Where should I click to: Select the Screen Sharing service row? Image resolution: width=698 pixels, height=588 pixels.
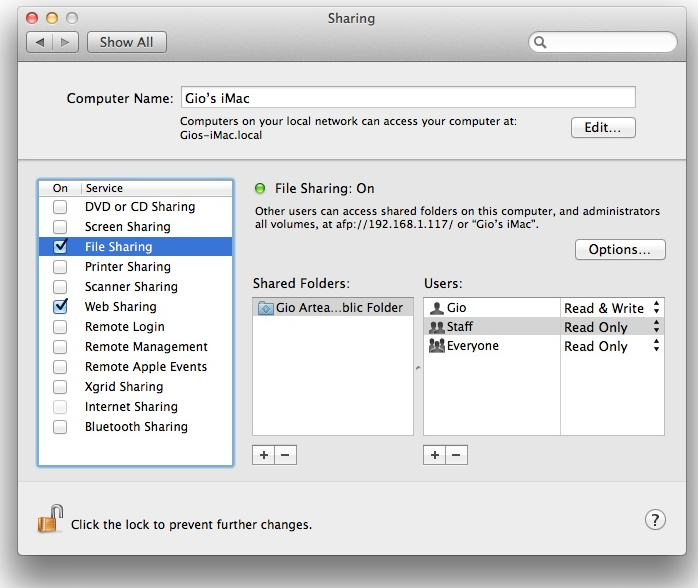pyautogui.click(x=135, y=227)
